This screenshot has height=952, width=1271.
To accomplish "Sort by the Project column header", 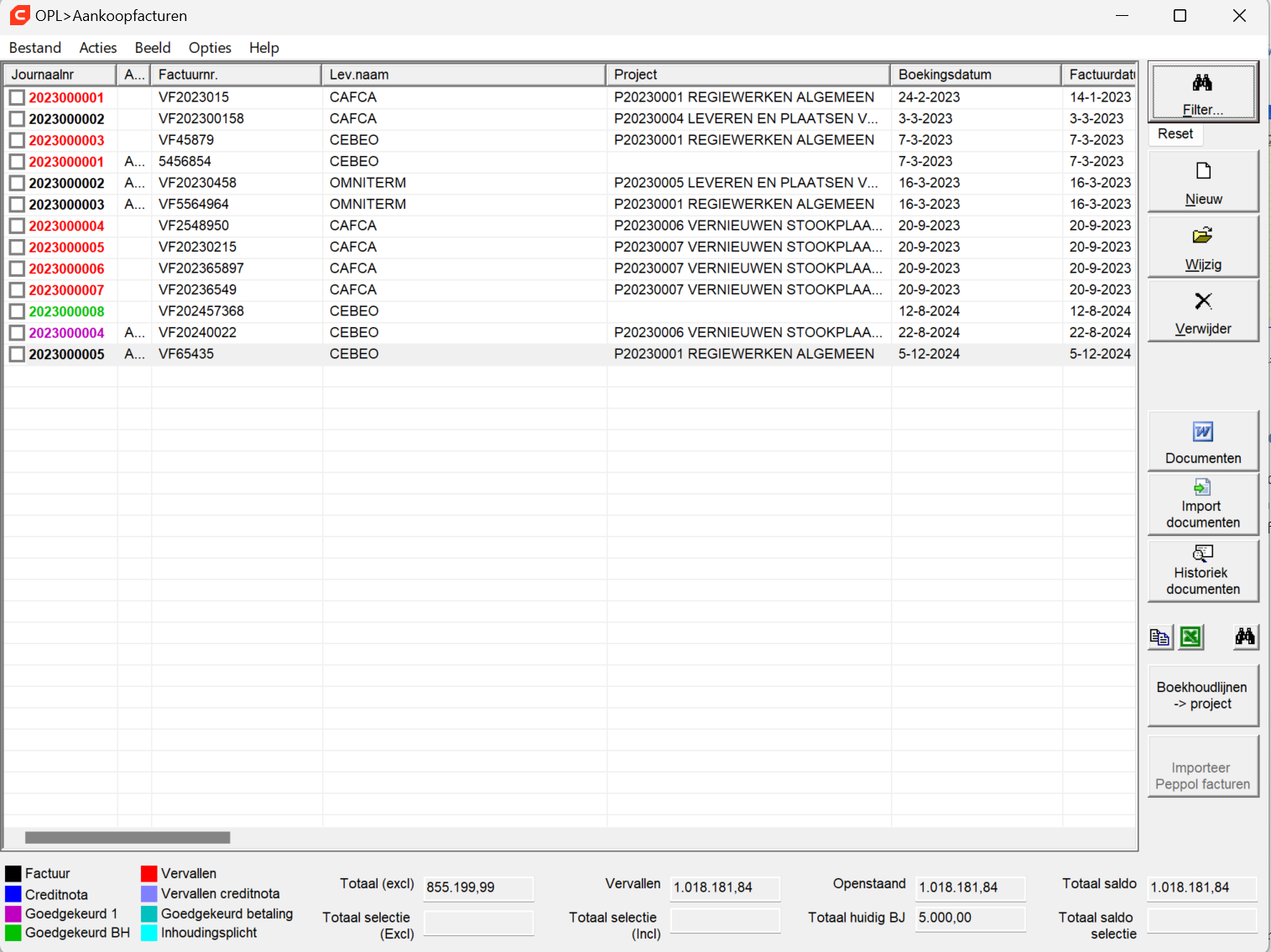I will (748, 75).
